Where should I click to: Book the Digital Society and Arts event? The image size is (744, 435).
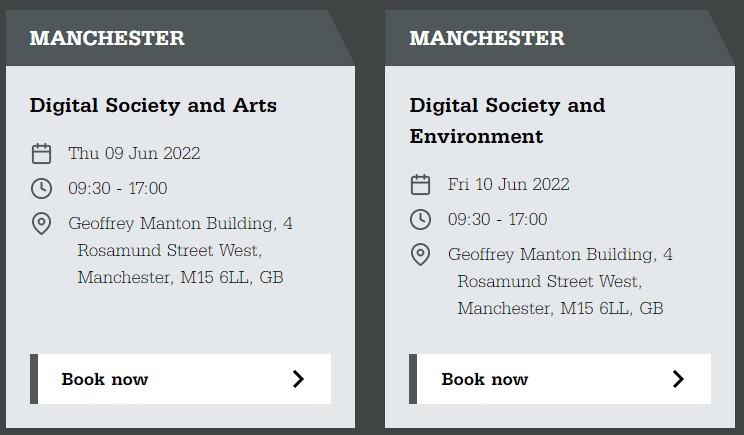click(180, 379)
